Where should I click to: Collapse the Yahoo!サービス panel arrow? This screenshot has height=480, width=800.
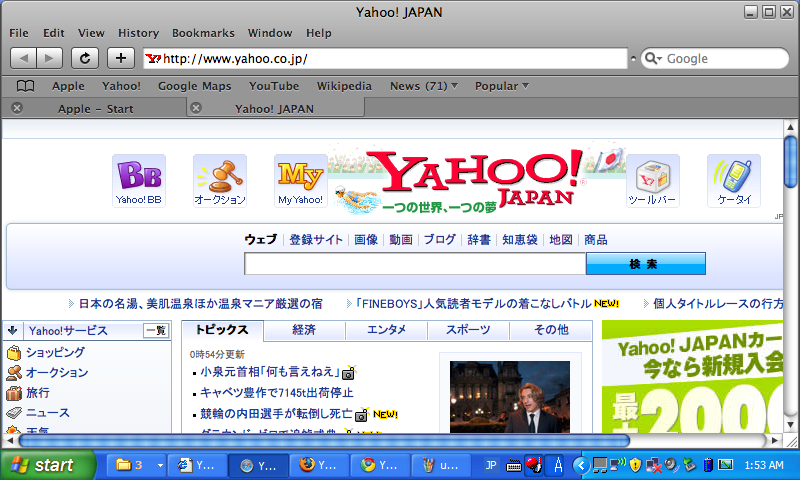tap(13, 330)
